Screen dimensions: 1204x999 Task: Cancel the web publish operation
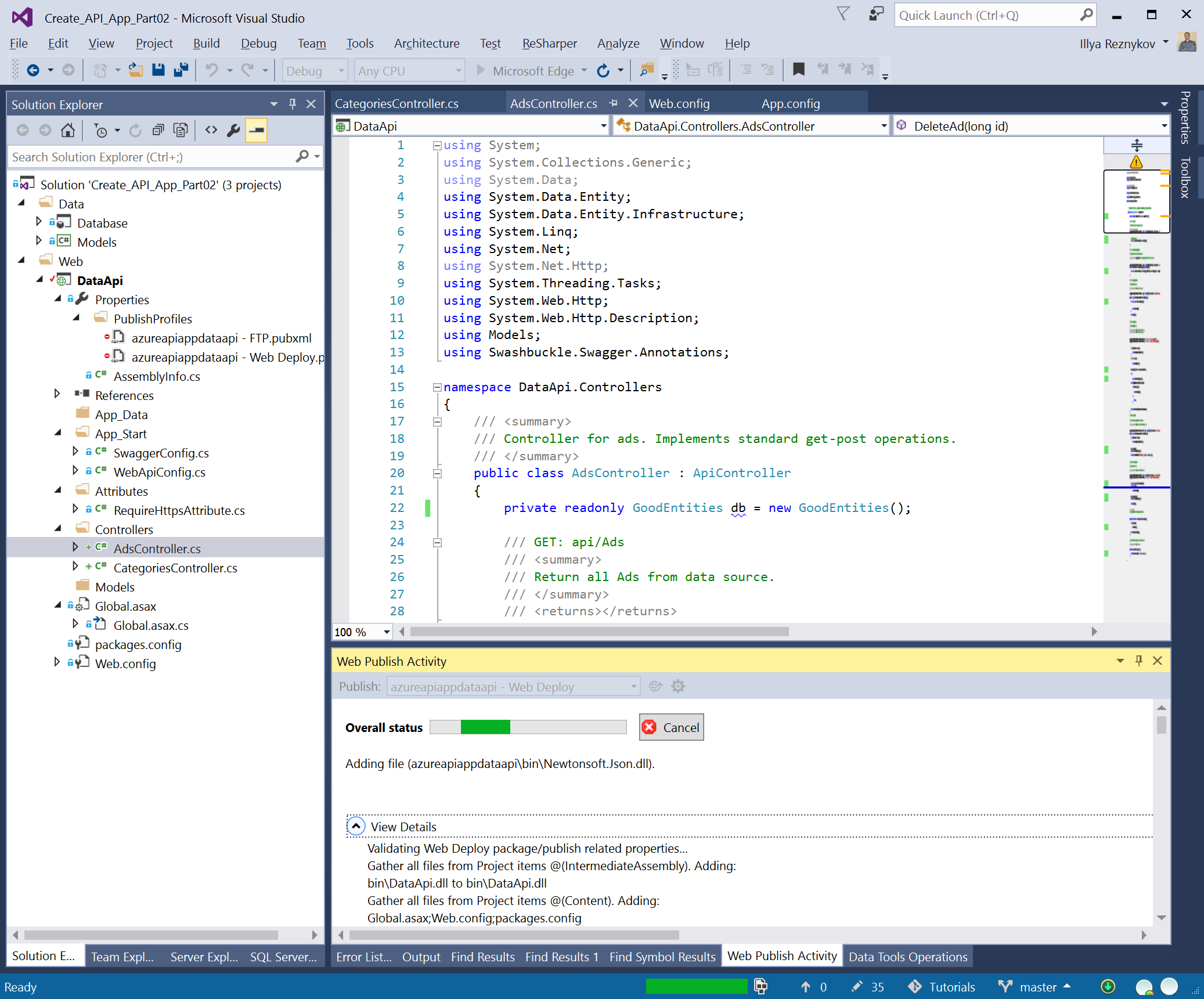tap(672, 727)
